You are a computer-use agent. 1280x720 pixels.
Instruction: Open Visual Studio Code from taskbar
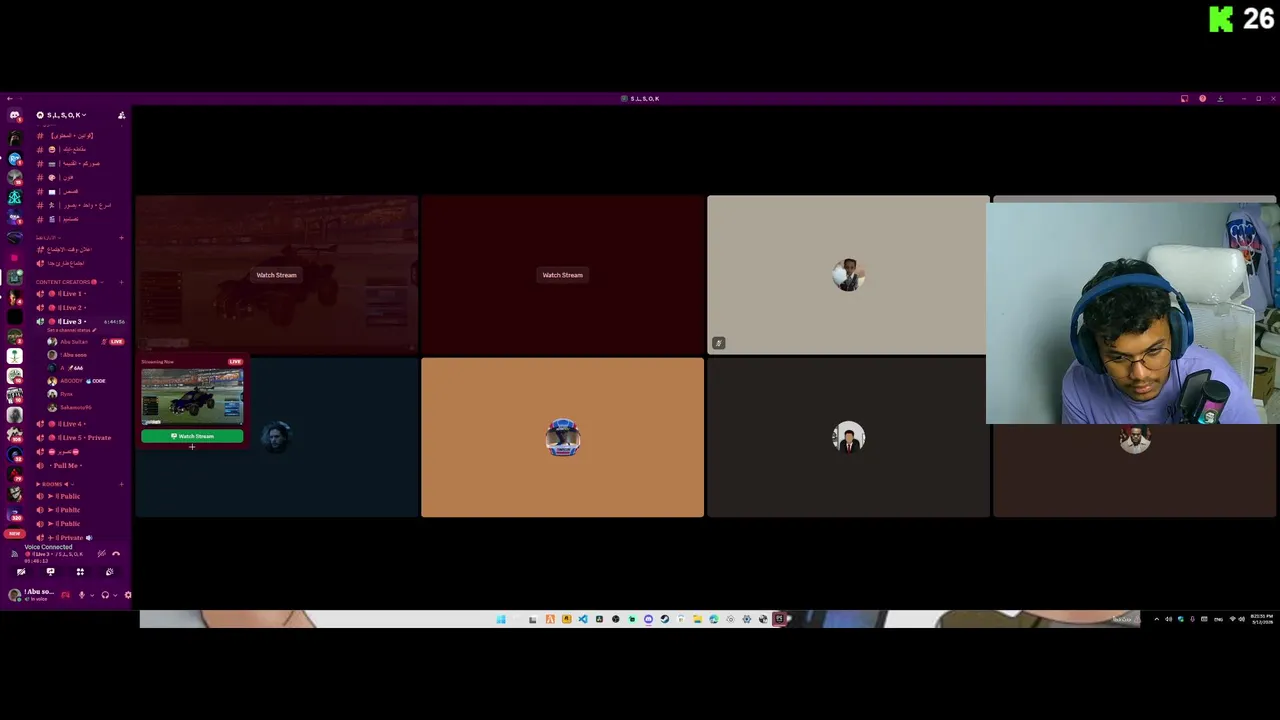pyautogui.click(x=583, y=619)
